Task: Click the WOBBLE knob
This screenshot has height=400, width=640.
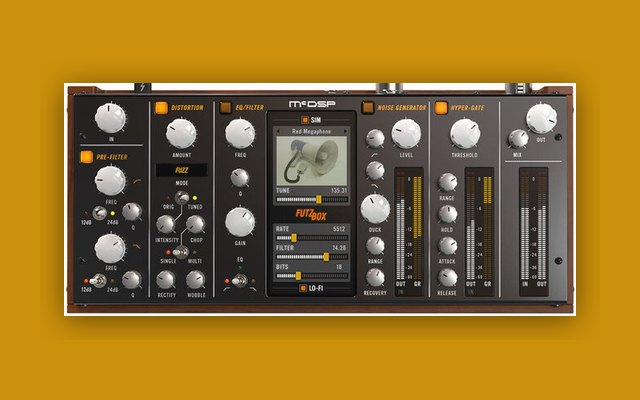Action: pos(196,280)
